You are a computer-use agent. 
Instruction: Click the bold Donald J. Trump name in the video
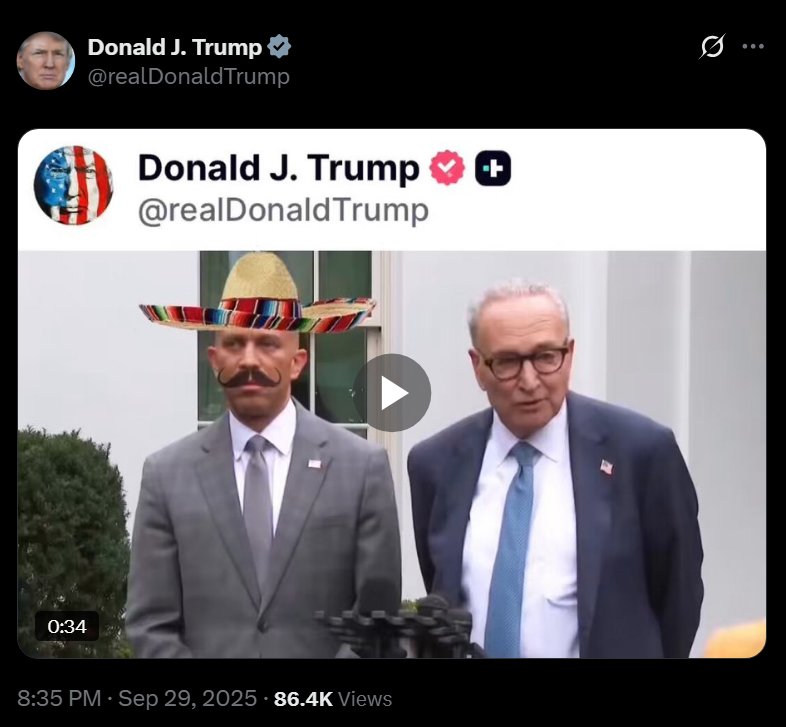(x=278, y=168)
